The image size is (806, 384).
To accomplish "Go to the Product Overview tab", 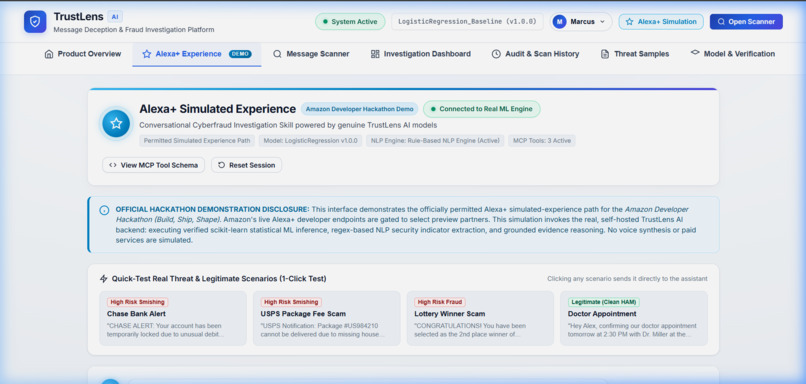I will coord(83,54).
